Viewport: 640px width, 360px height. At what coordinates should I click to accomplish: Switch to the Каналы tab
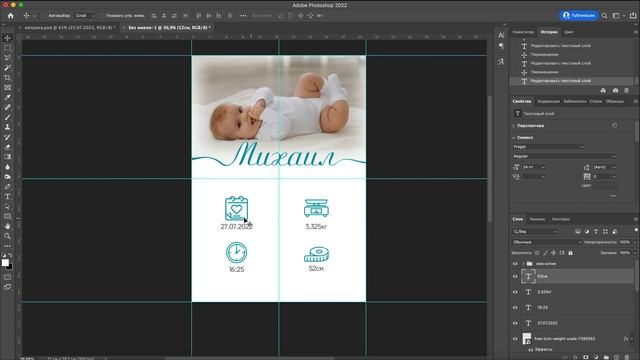(x=537, y=219)
